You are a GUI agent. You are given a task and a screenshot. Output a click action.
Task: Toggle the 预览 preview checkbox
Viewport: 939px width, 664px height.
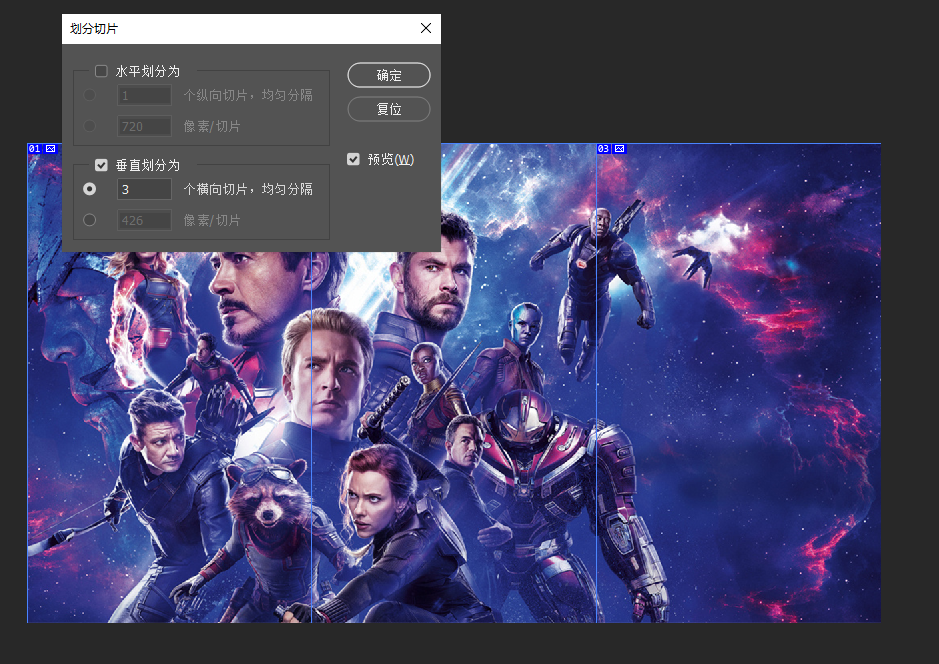pyautogui.click(x=353, y=159)
